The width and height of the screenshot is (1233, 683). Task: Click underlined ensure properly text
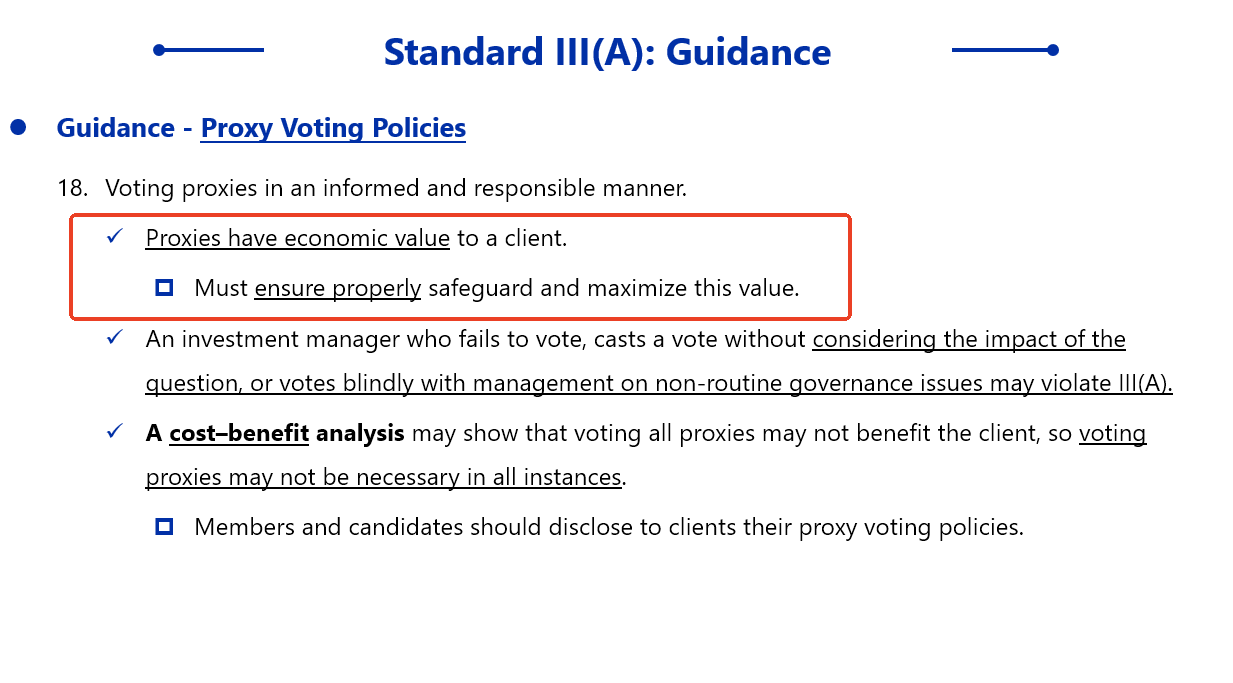(x=337, y=288)
